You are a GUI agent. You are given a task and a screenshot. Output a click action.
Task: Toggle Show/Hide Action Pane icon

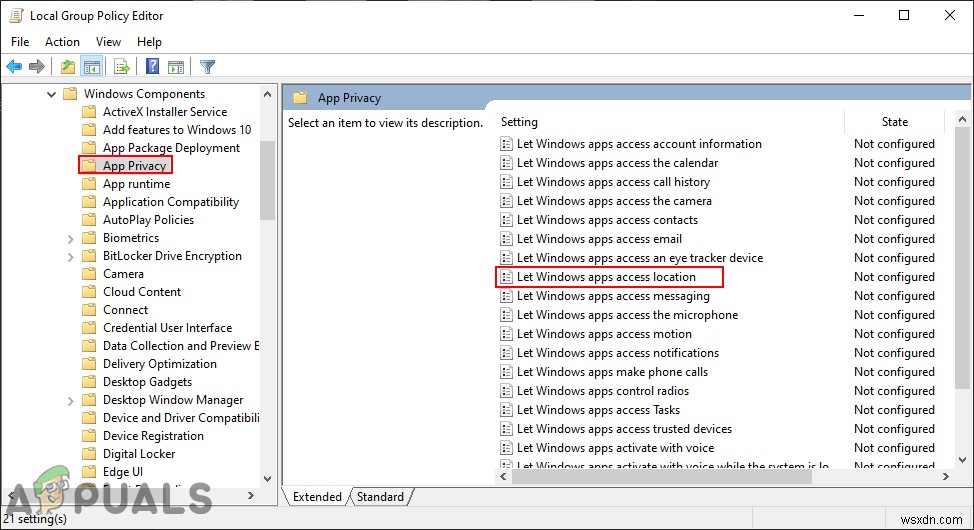coord(176,66)
